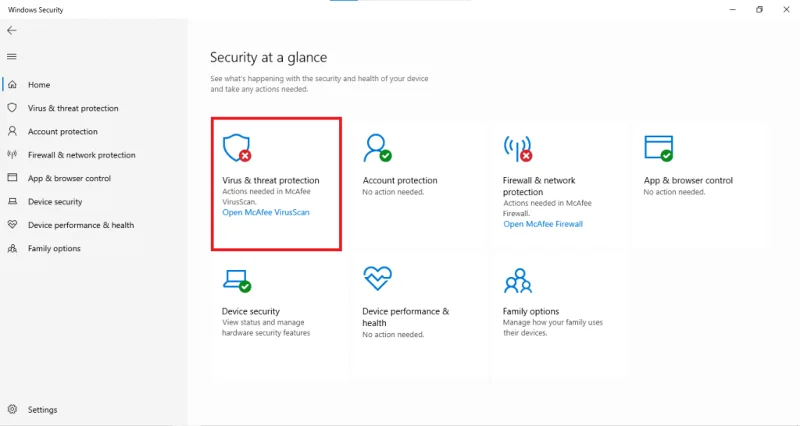Open the hamburger navigation menu
The height and width of the screenshot is (426, 800).
coord(12,57)
